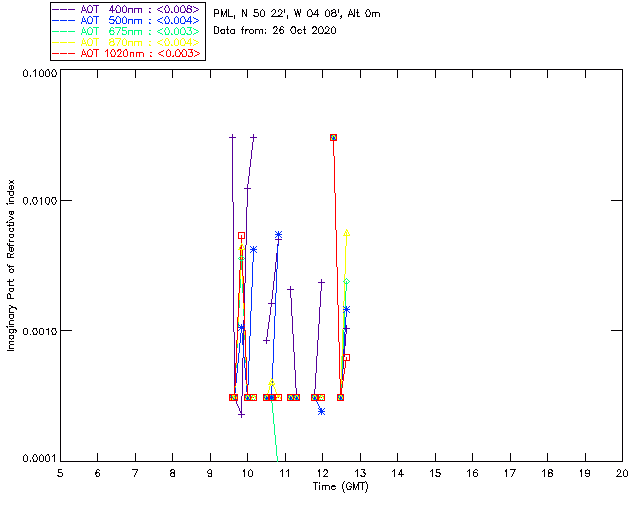Click the x-axis tick label 9
The height and width of the screenshot is (512, 640).
pyautogui.click(x=210, y=473)
